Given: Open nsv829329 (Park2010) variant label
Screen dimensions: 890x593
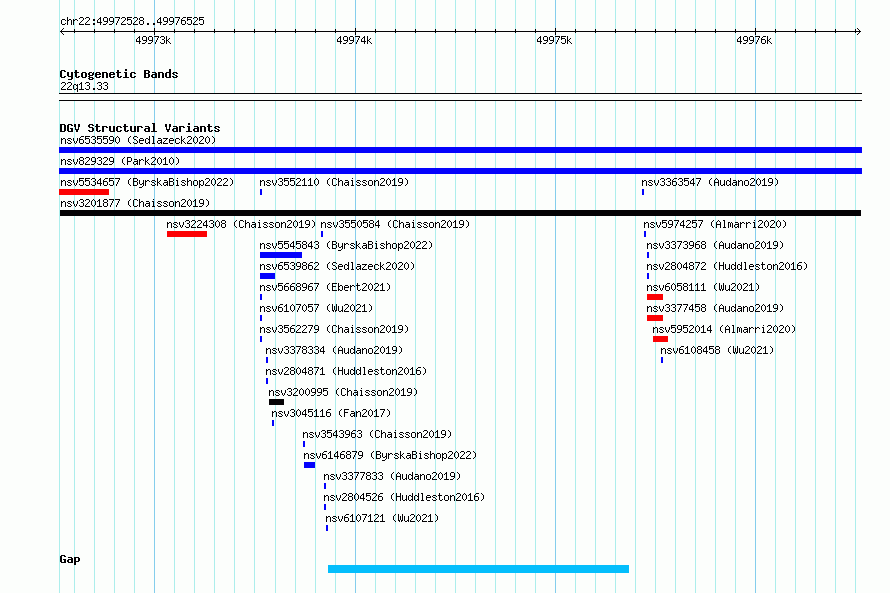Looking at the screenshot, I should pyautogui.click(x=120, y=161).
